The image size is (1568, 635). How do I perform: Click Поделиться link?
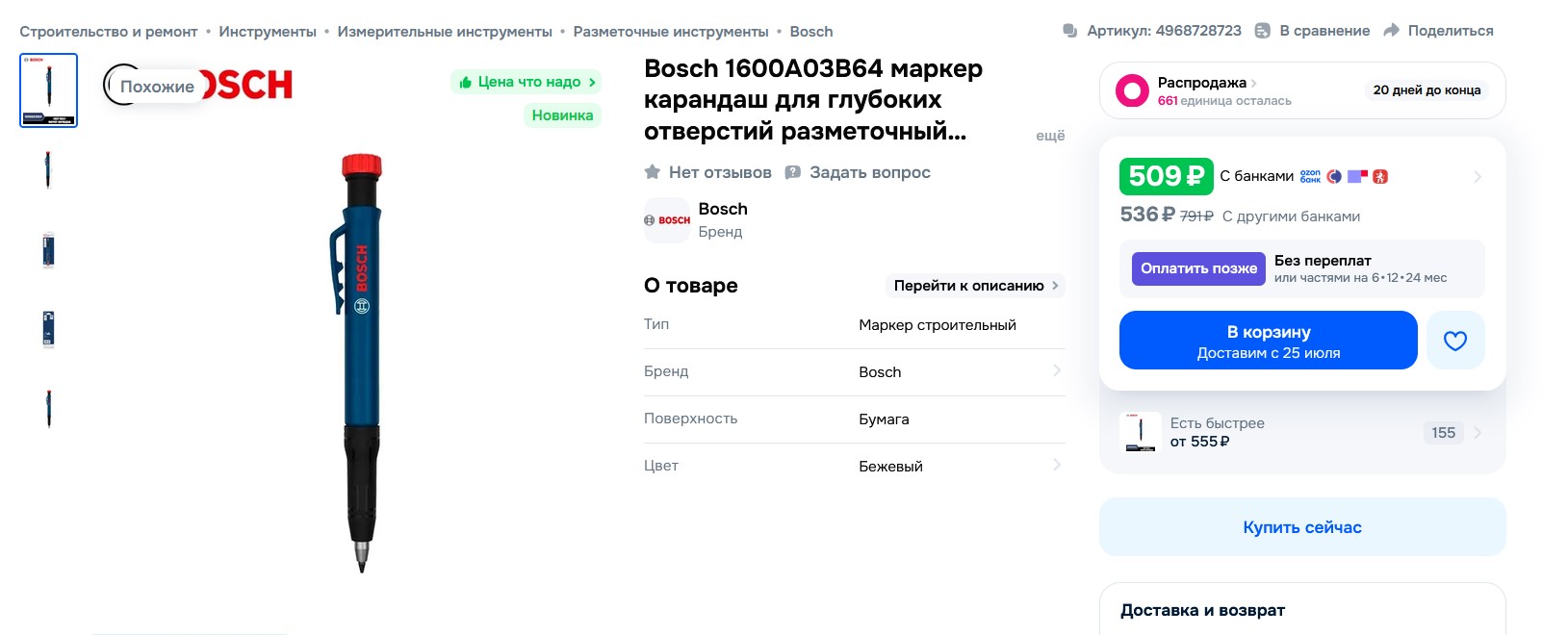[1451, 31]
